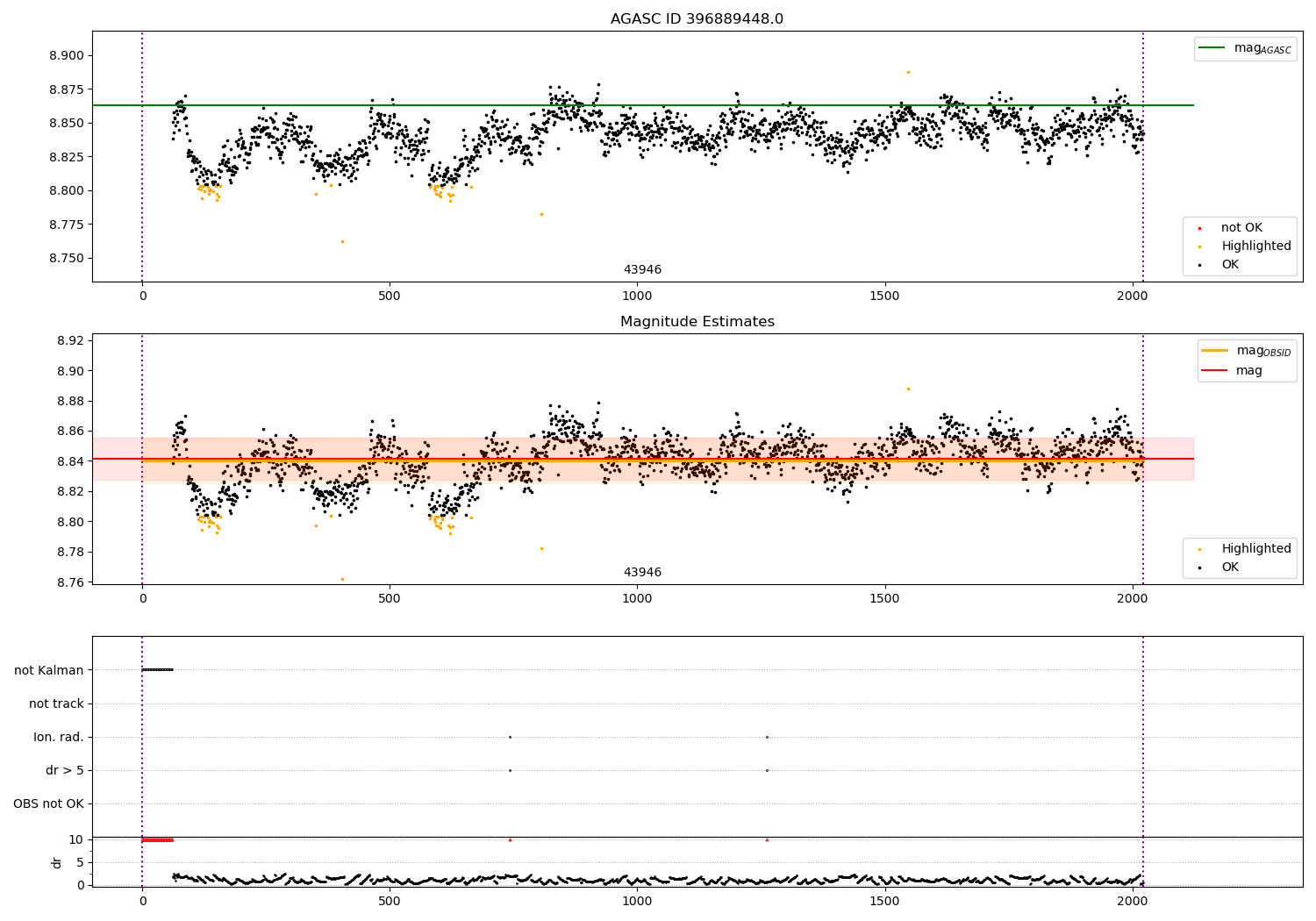Click the green mag AGASC legend line
The image size is (1316, 921).
(x=1211, y=49)
